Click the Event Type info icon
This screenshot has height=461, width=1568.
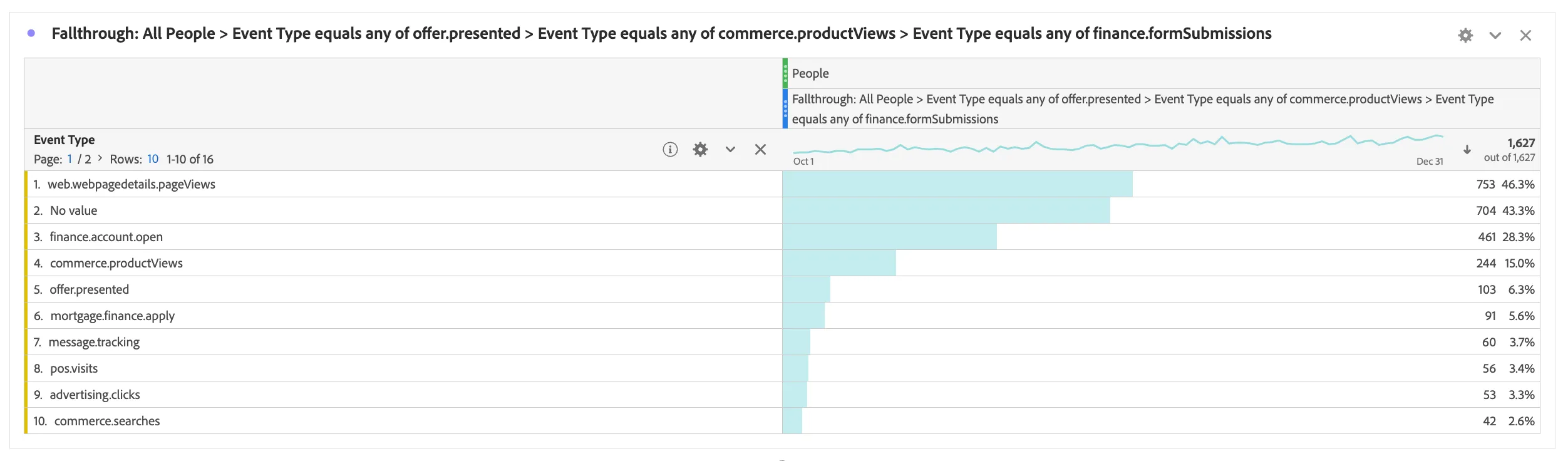click(x=670, y=149)
